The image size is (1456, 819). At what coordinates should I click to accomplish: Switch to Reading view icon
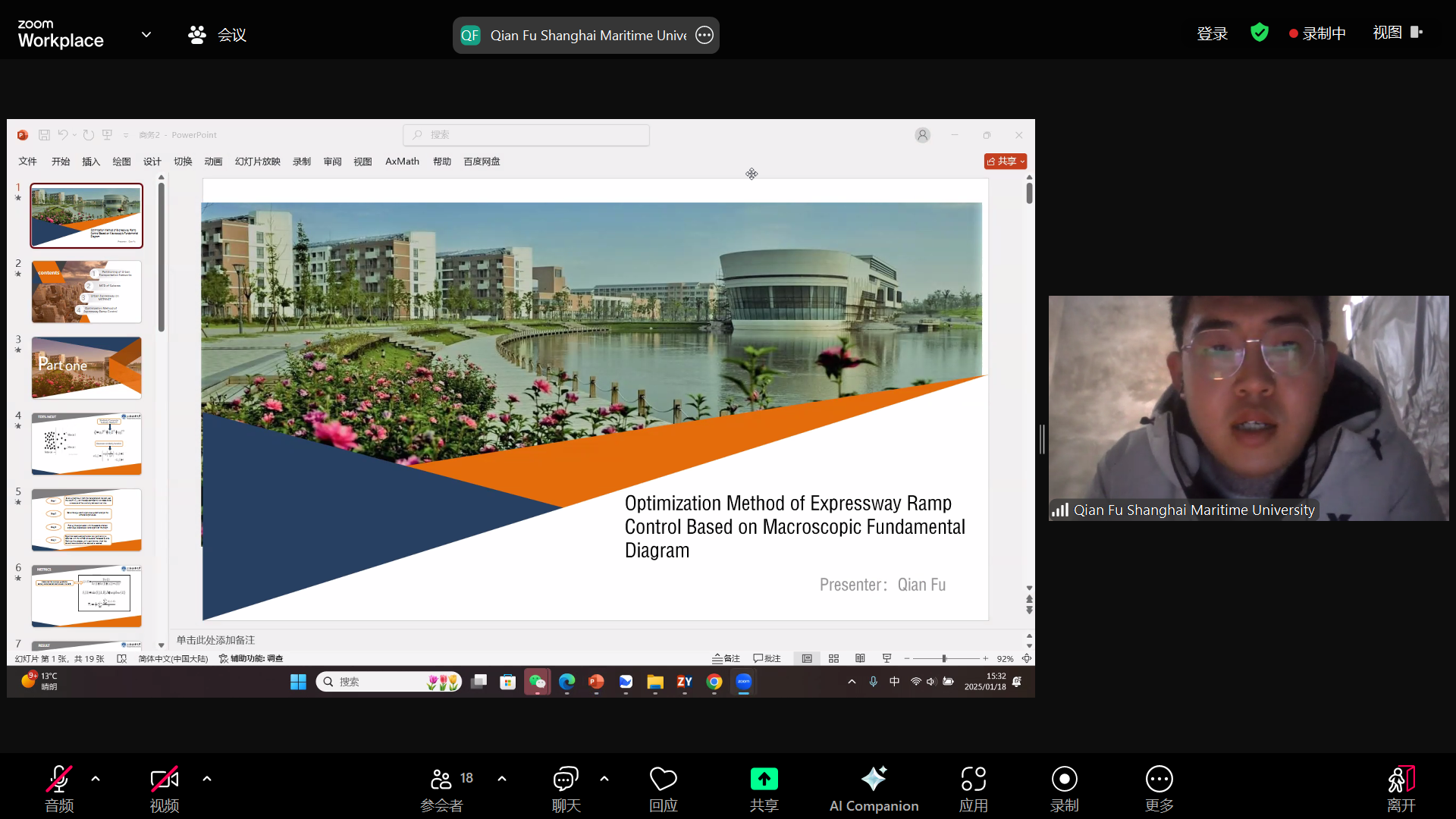[x=860, y=658]
